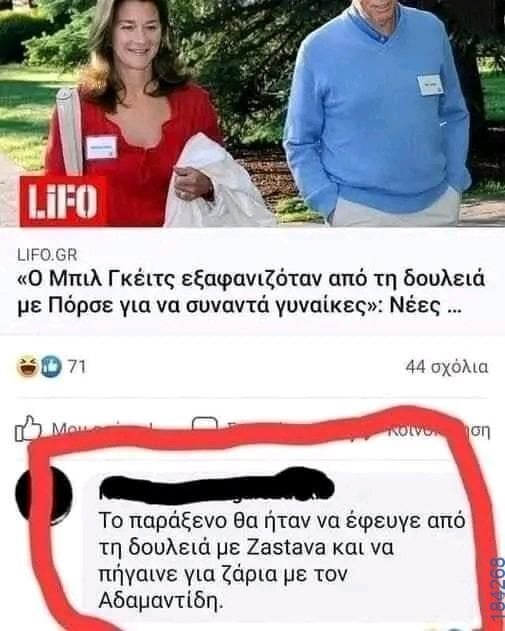Tap the Κοινοποίηση share button
Image resolution: width=505 pixels, height=631 pixels.
coord(439,430)
